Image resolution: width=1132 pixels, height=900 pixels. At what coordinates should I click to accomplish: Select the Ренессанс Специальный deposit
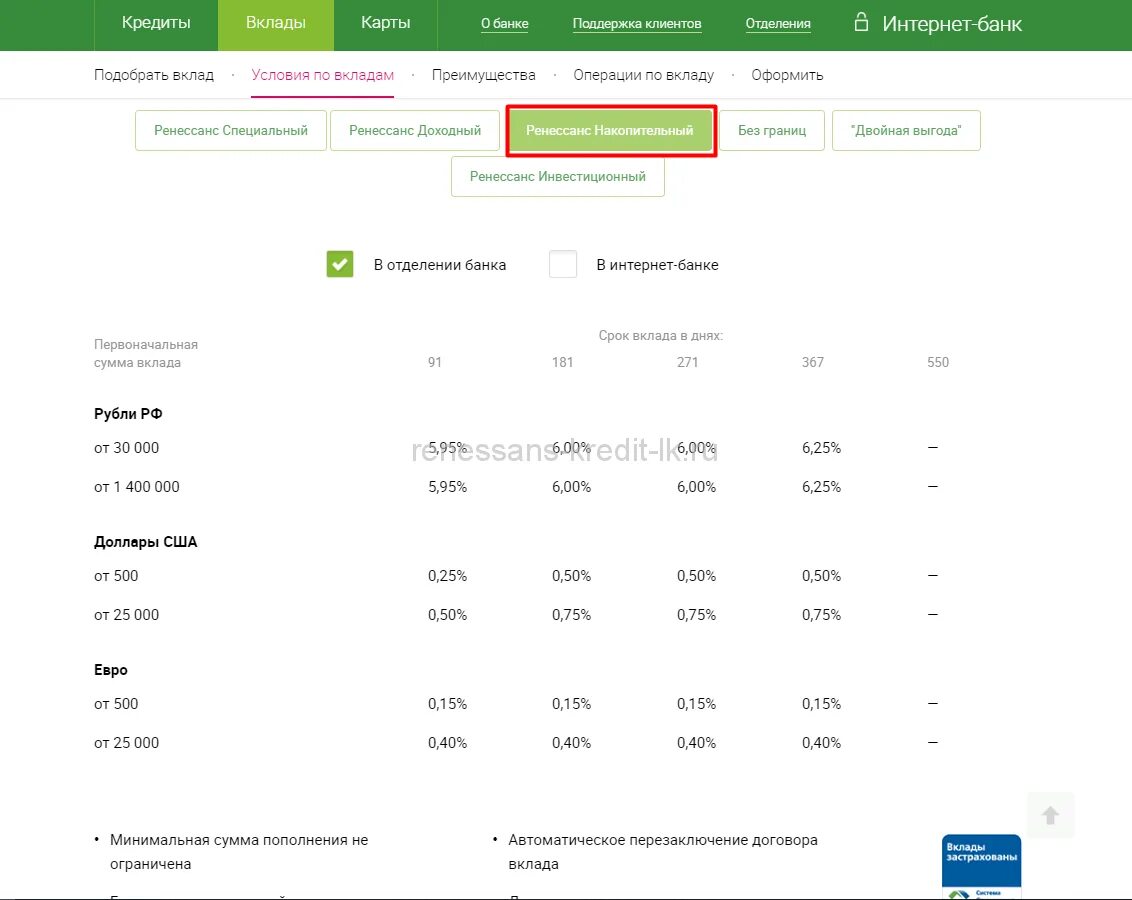[231, 131]
